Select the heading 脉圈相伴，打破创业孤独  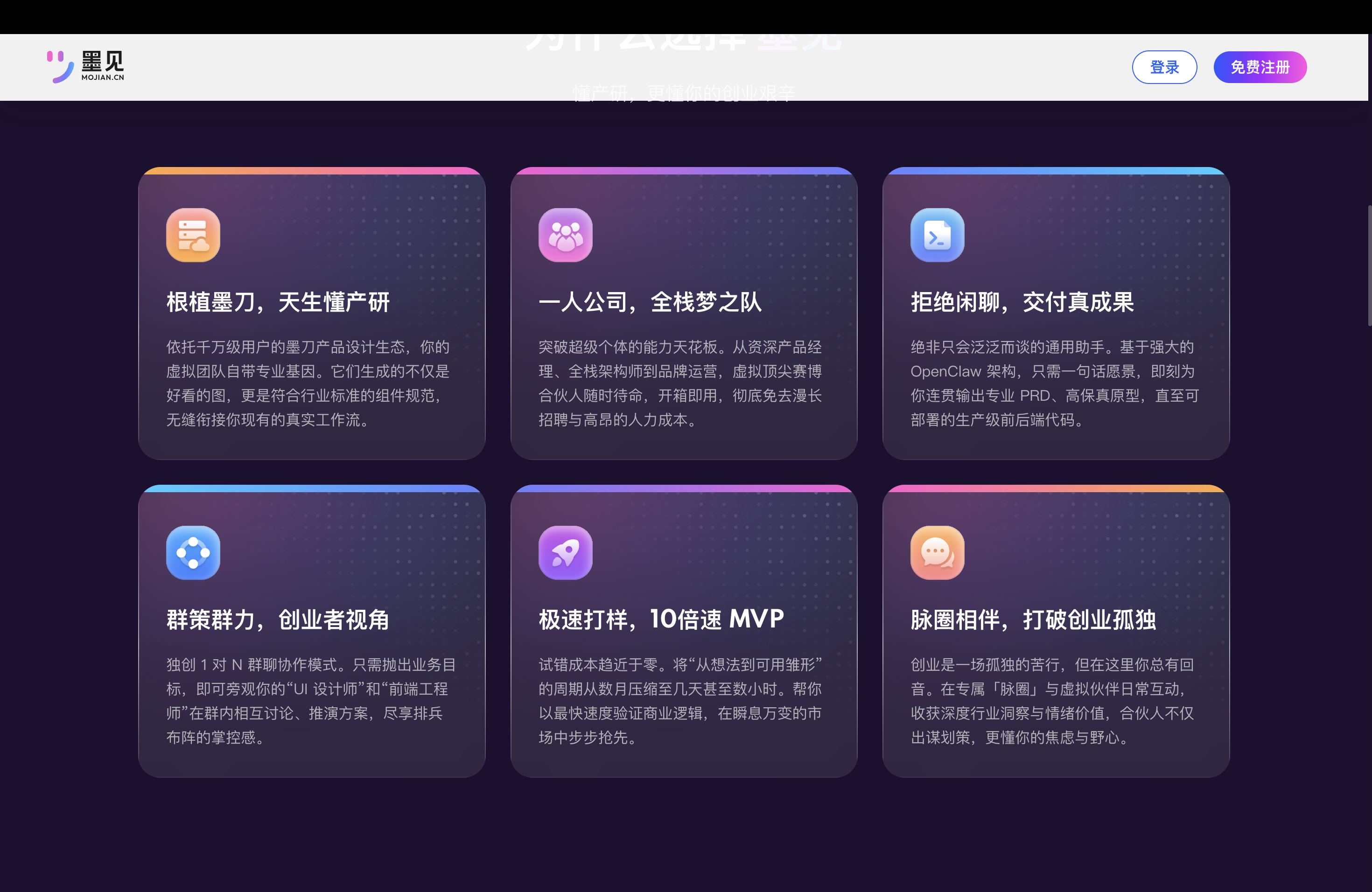point(1034,620)
